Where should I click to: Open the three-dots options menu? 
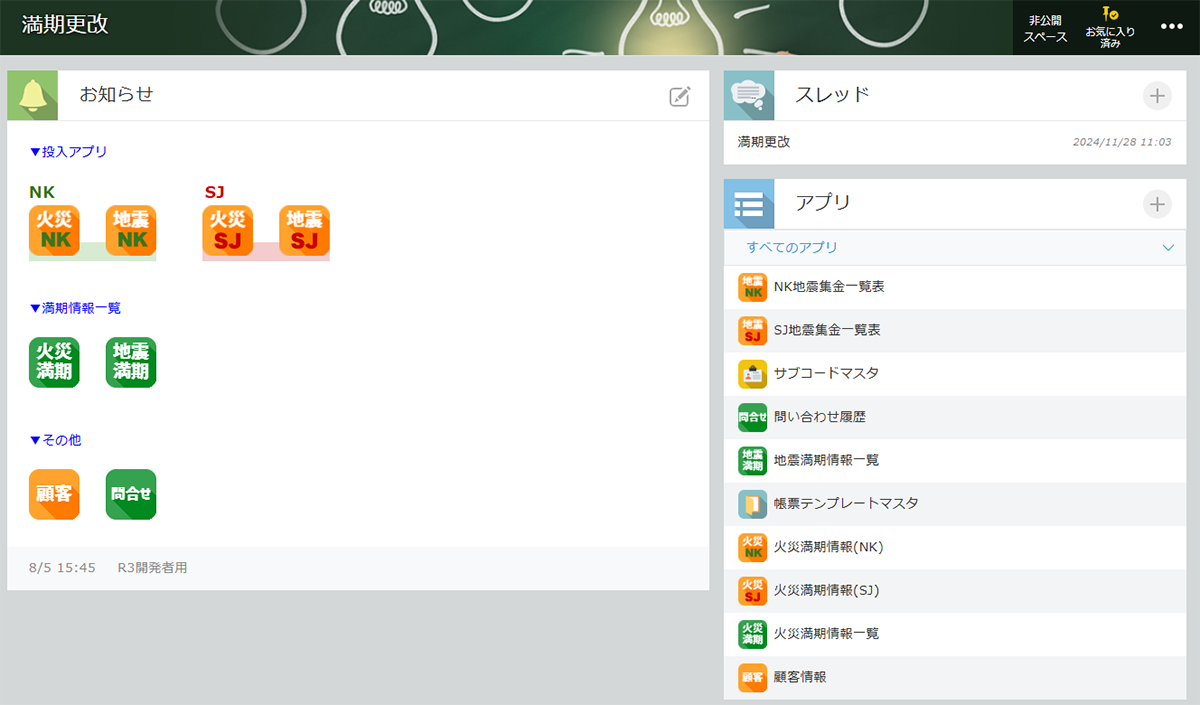[x=1172, y=27]
